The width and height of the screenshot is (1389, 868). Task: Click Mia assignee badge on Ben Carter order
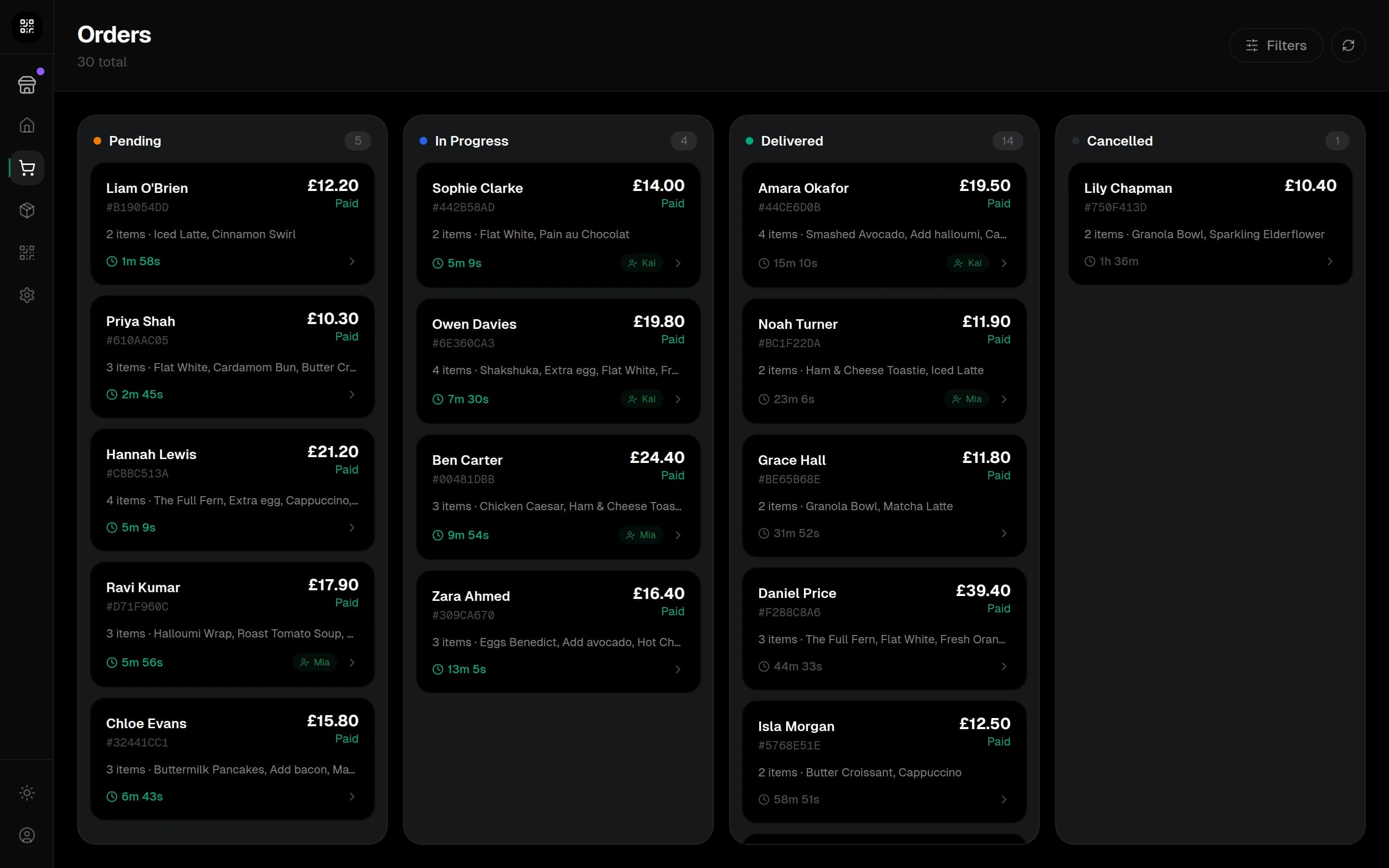641,535
